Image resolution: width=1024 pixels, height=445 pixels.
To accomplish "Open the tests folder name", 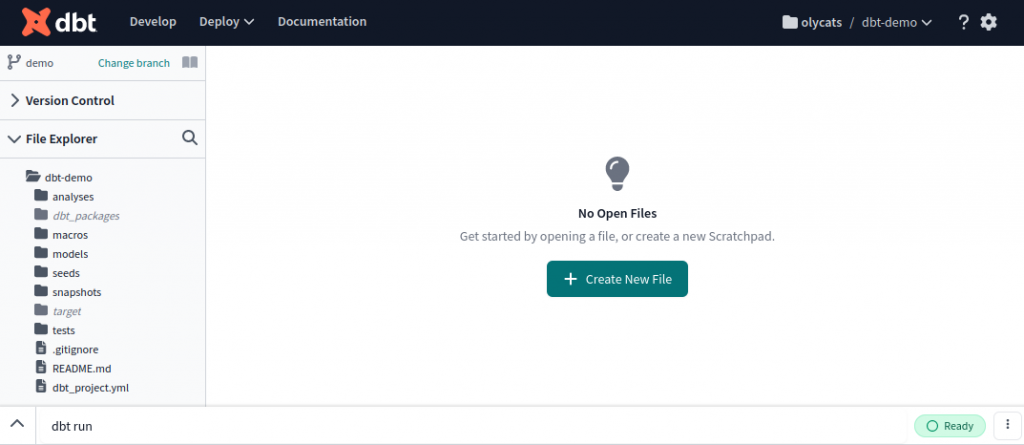I will click(x=63, y=330).
